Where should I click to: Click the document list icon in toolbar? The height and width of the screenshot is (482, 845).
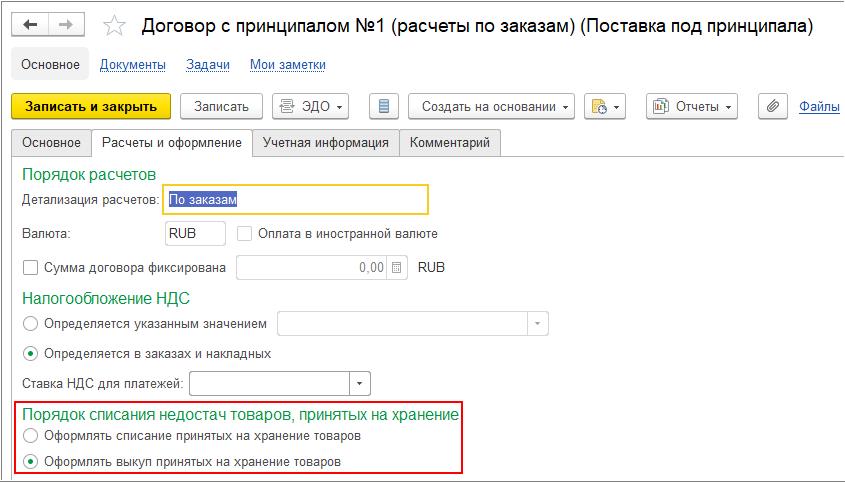coord(385,106)
